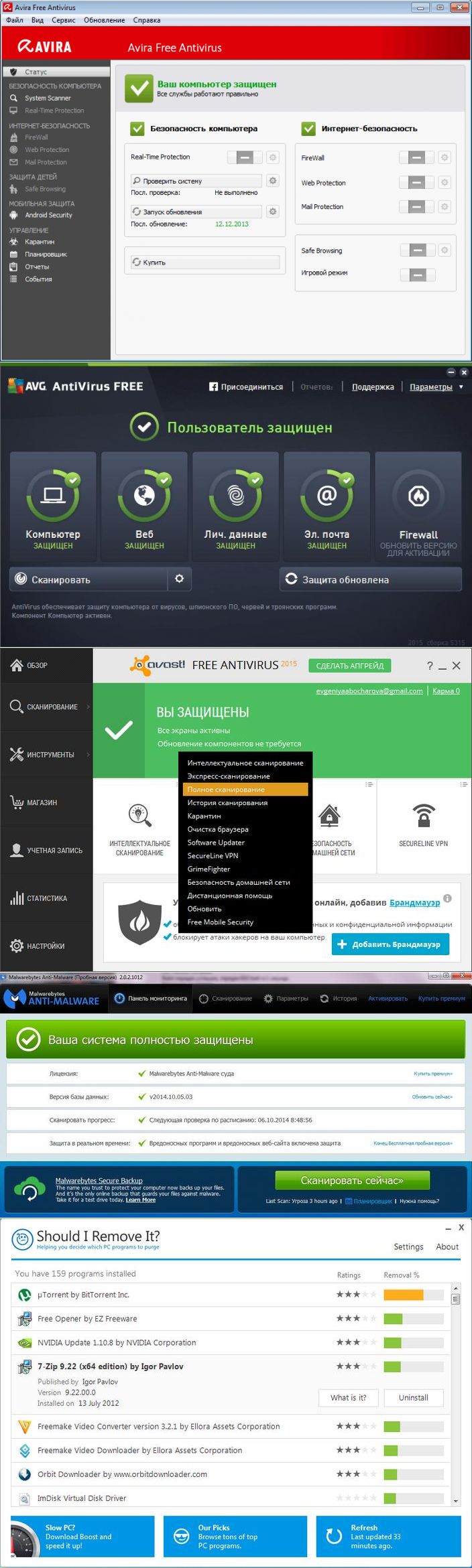The height and width of the screenshot is (1568, 472).
Task: Open the AVG Эл. почта tile
Action: point(327,506)
